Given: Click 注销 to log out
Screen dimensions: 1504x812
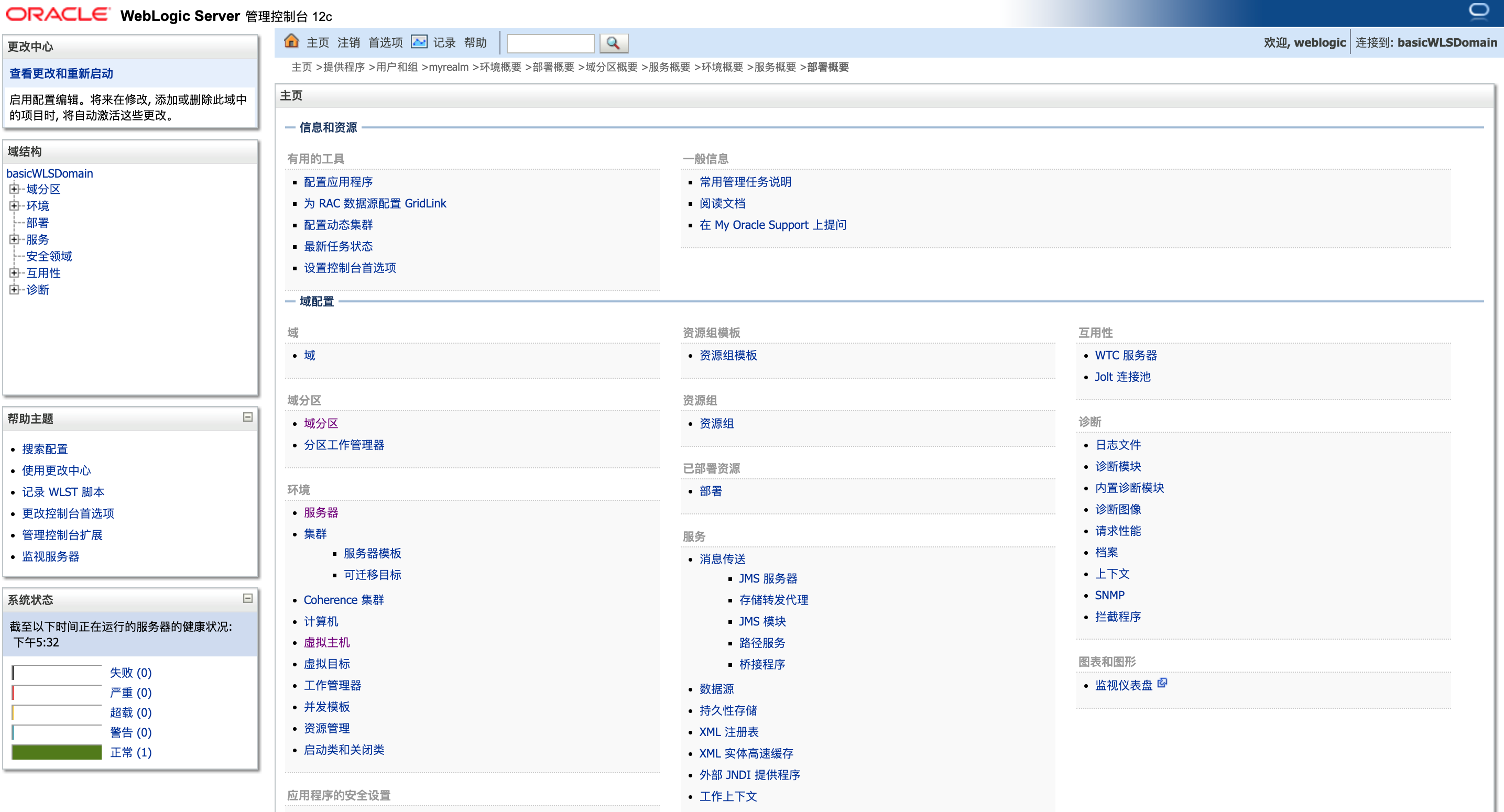Looking at the screenshot, I should pos(348,42).
